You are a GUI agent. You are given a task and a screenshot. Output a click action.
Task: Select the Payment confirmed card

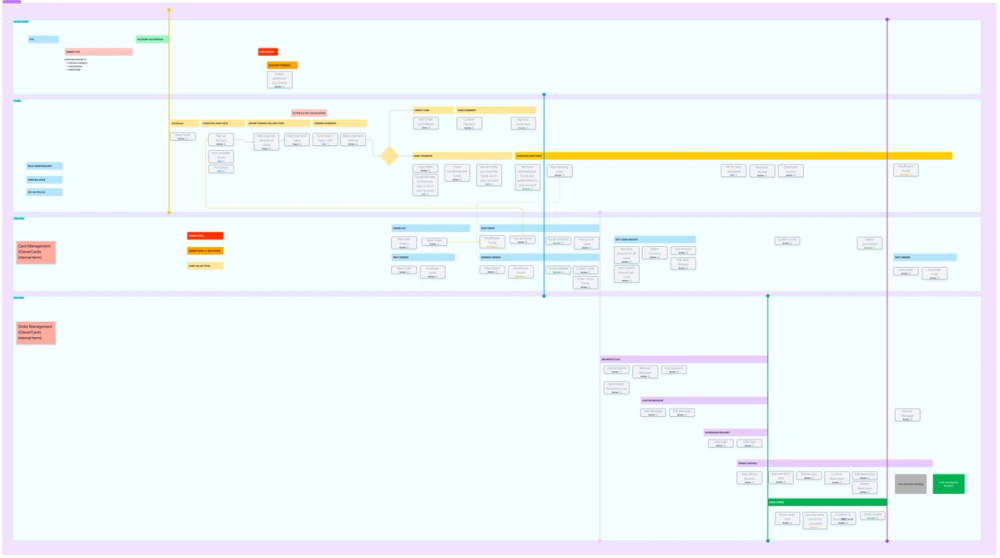click(523, 123)
